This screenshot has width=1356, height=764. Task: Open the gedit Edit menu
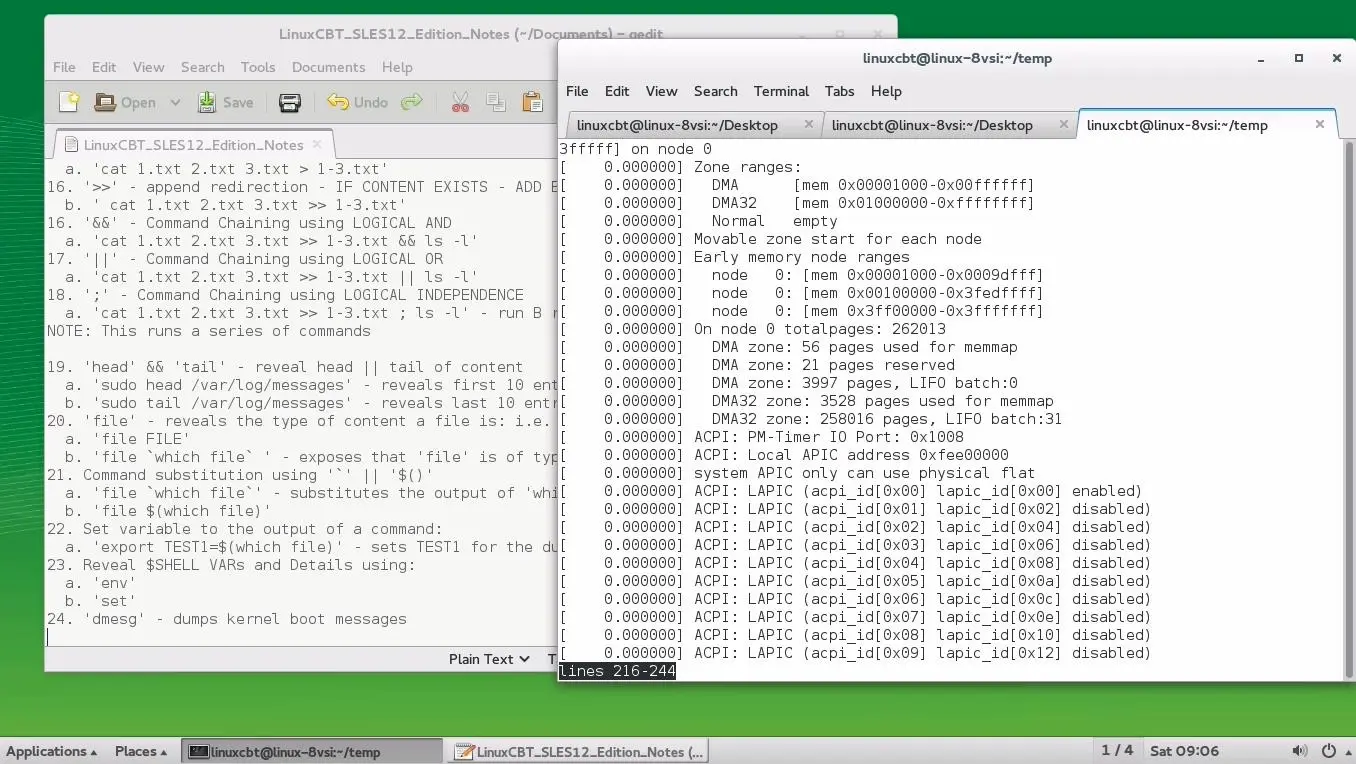coord(104,67)
